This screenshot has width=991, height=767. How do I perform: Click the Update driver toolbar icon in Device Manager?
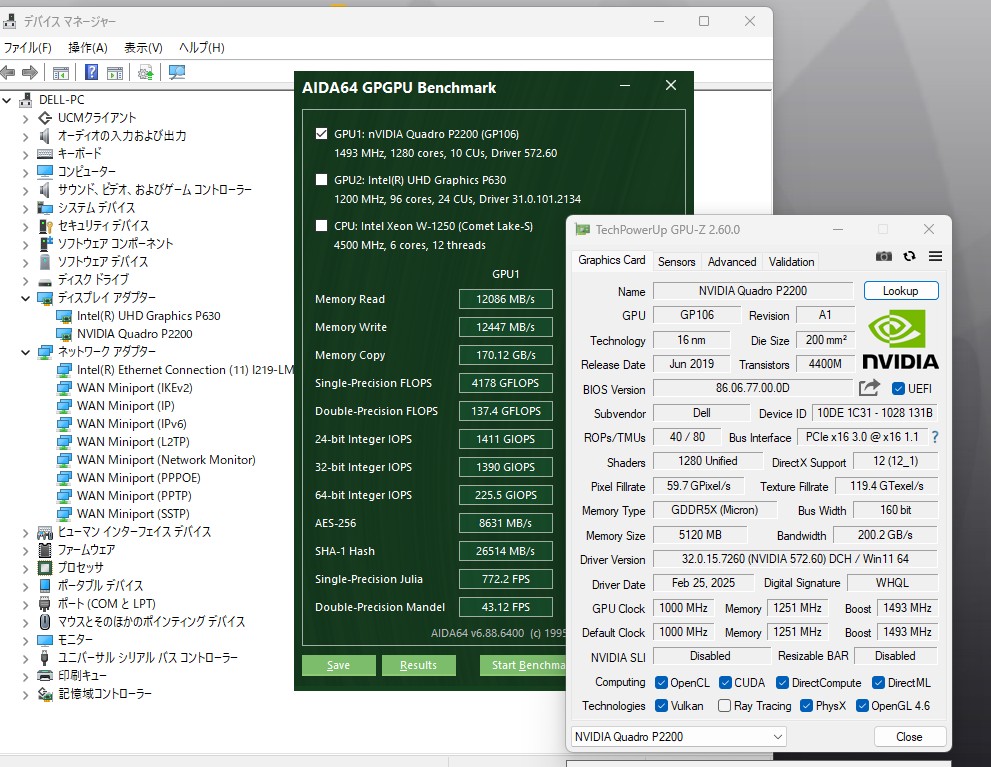pyautogui.click(x=145, y=73)
